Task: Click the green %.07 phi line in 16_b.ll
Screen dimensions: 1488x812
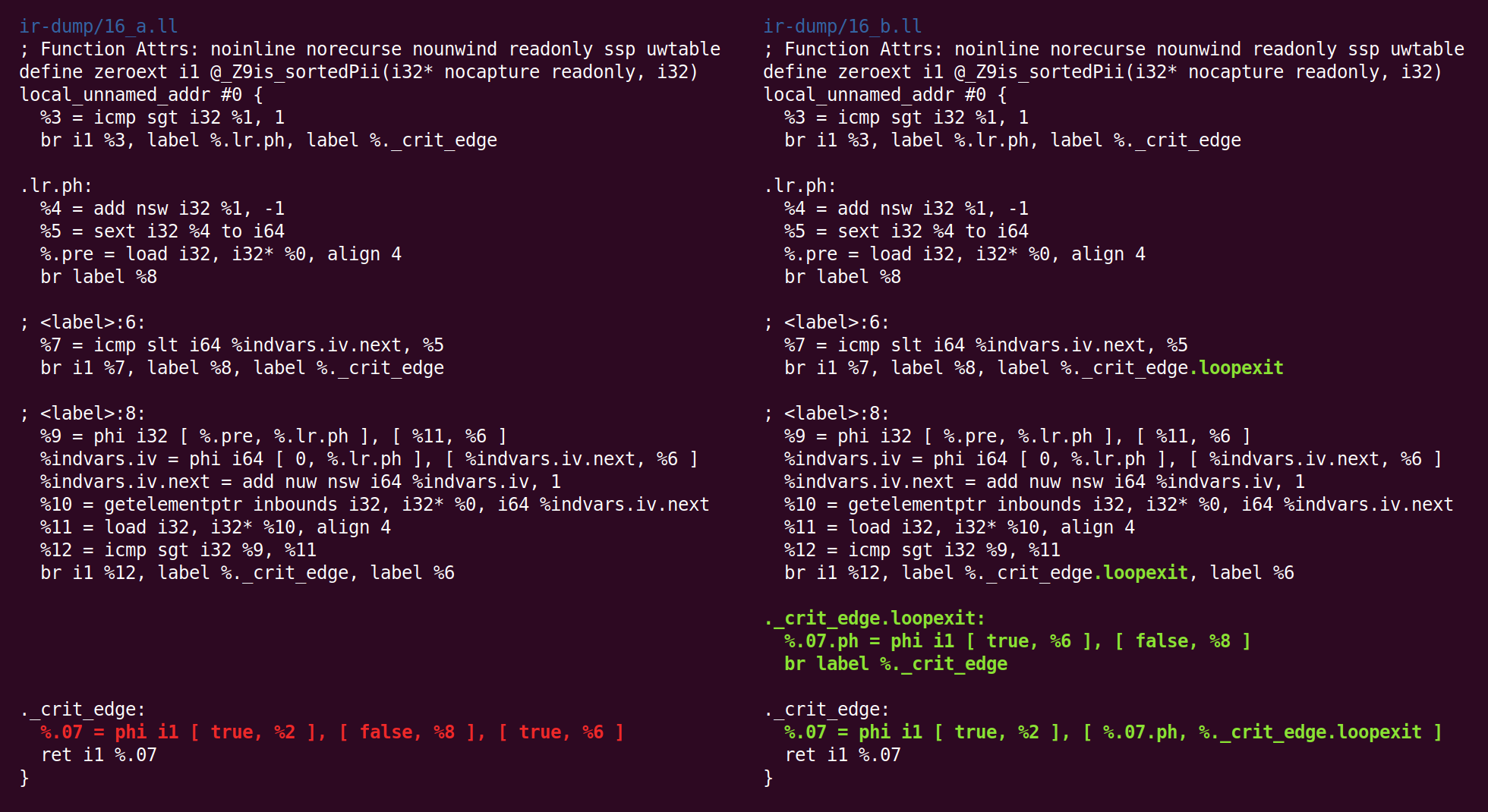Action: point(1113,732)
